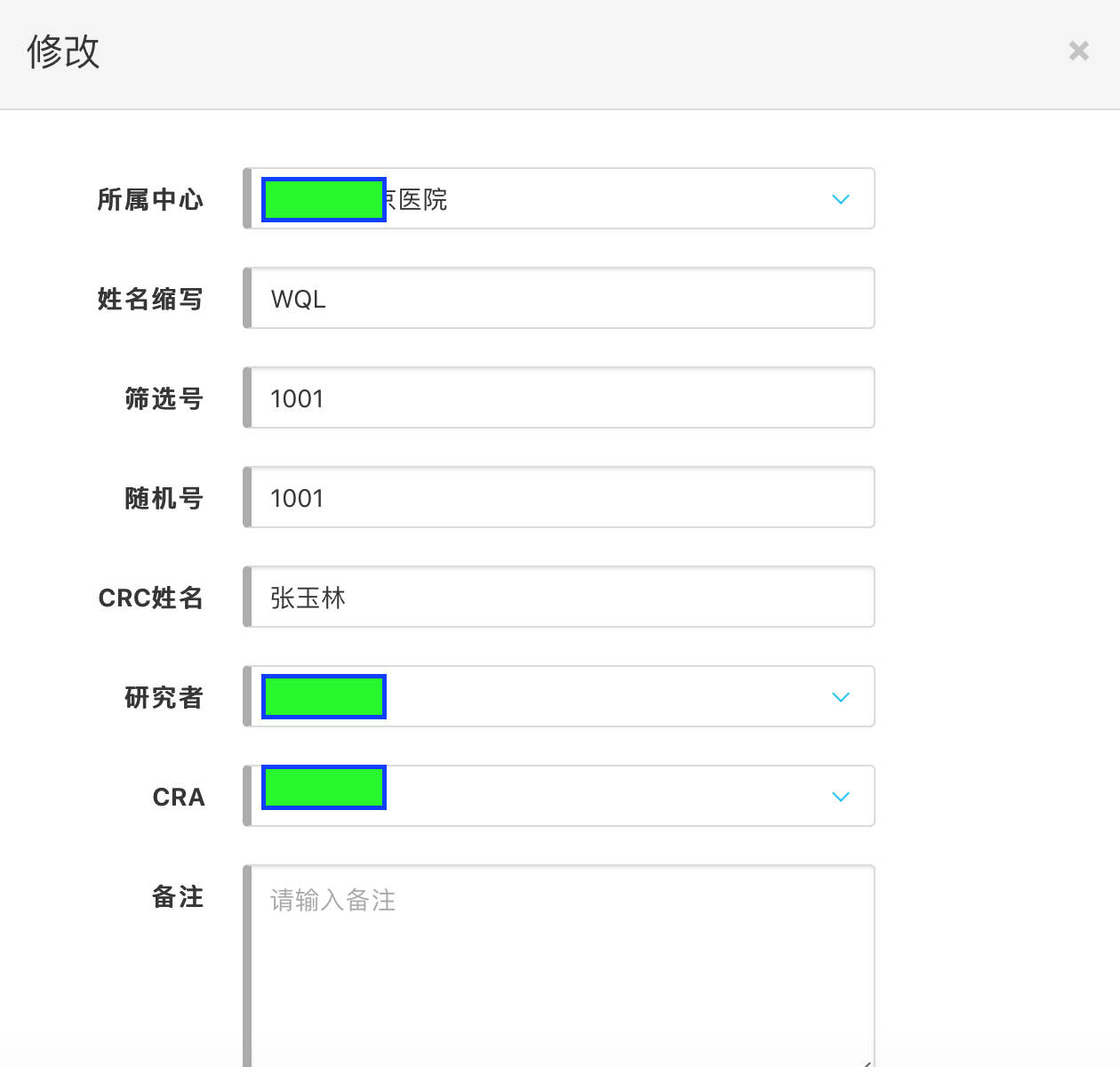Click the CRC姓名 field showing 张玉林
Screen dimensions: 1120x1067
point(560,598)
